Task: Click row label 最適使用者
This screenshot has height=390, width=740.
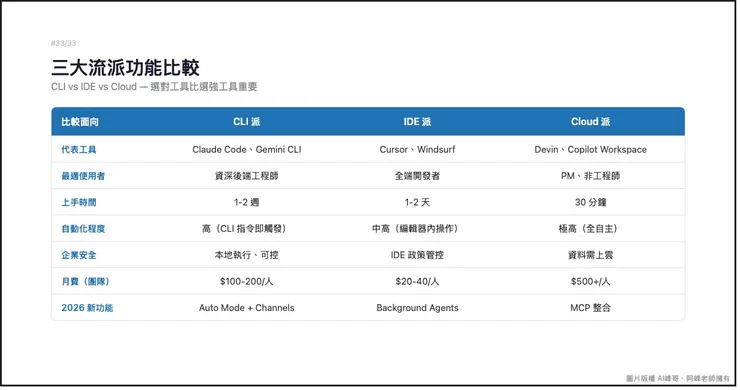Action: (x=83, y=176)
